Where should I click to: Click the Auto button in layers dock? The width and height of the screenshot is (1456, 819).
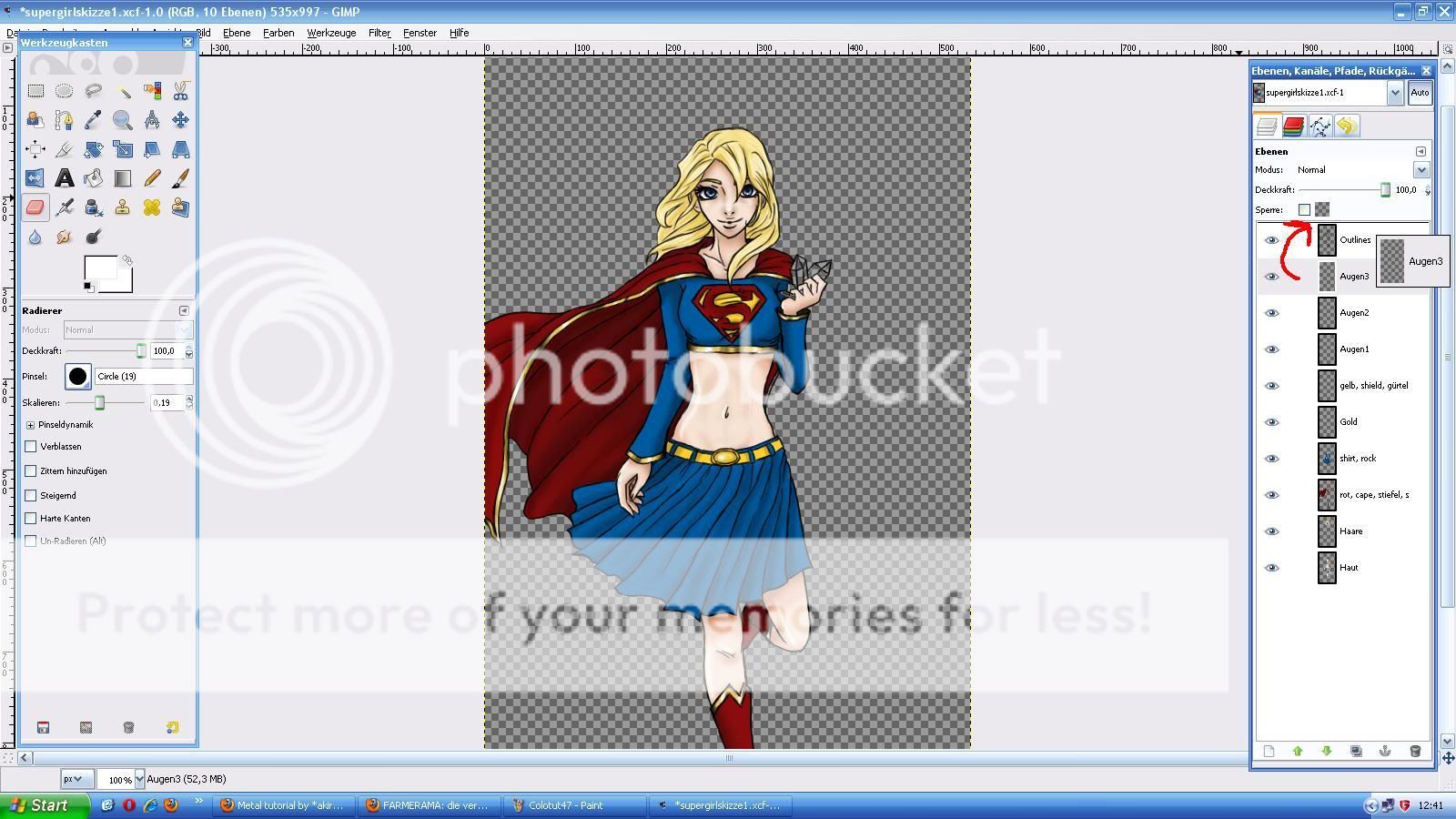click(x=1420, y=93)
